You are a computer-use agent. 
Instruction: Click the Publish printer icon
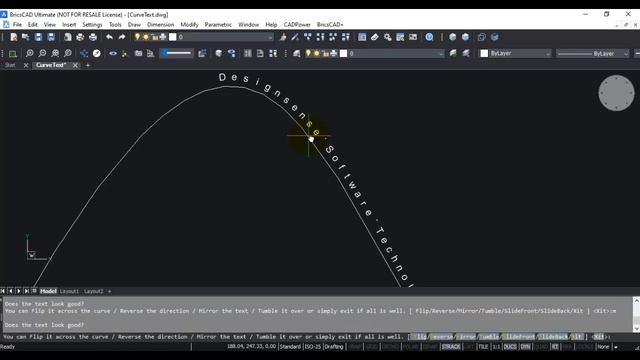93,37
